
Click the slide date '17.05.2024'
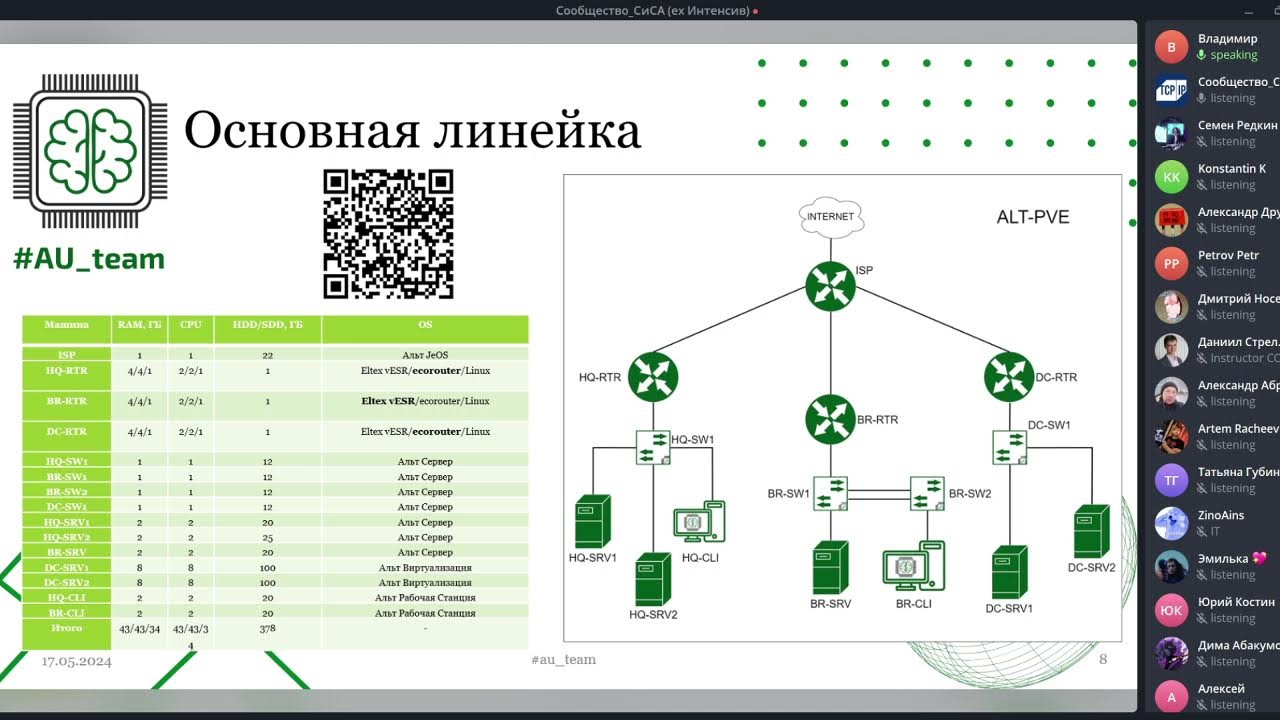coord(77,661)
